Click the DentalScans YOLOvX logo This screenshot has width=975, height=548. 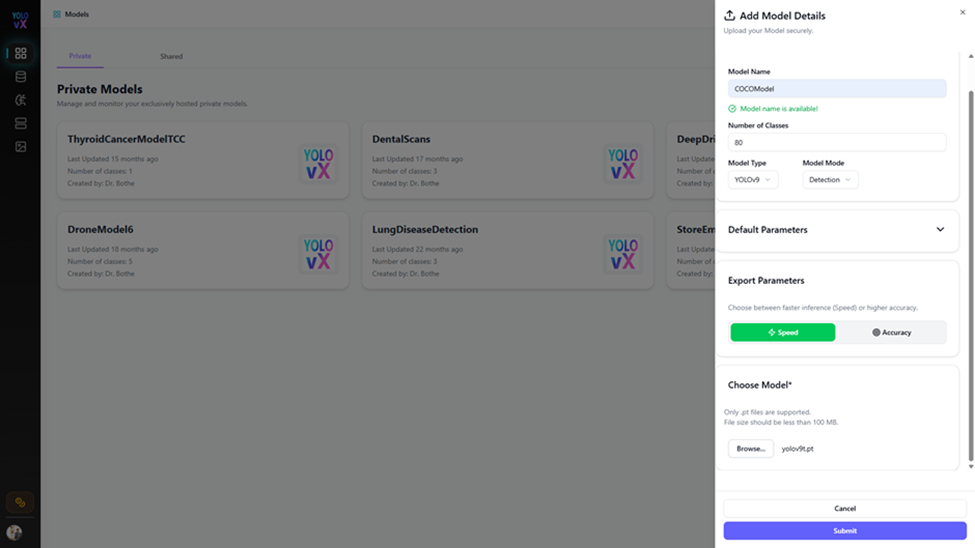click(623, 164)
